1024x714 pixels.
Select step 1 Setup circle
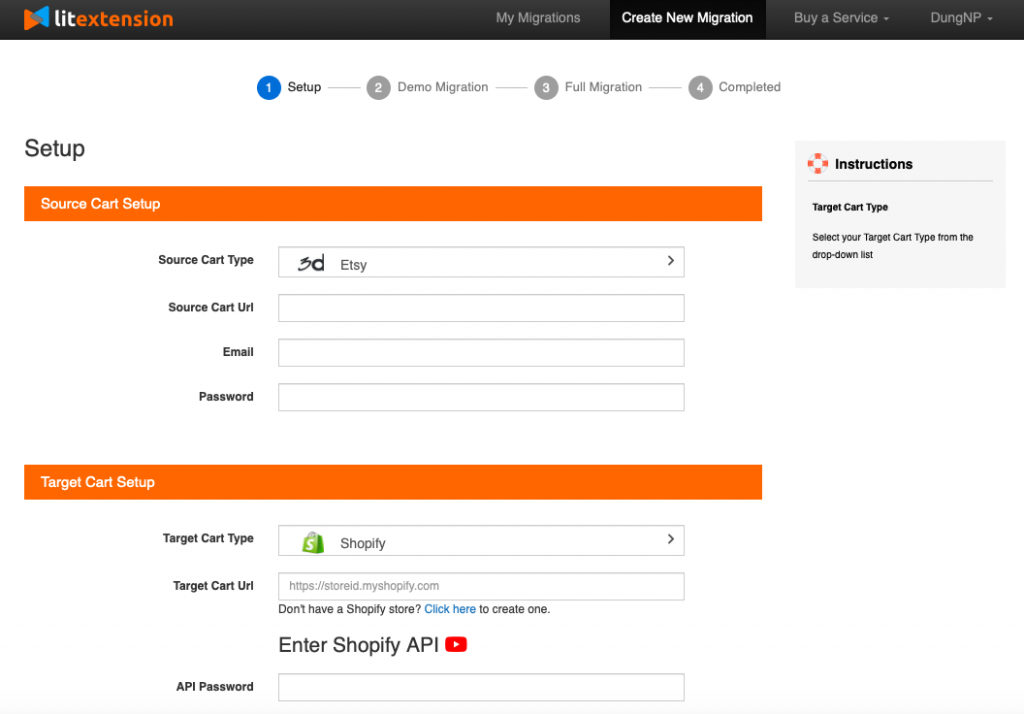pyautogui.click(x=268, y=88)
